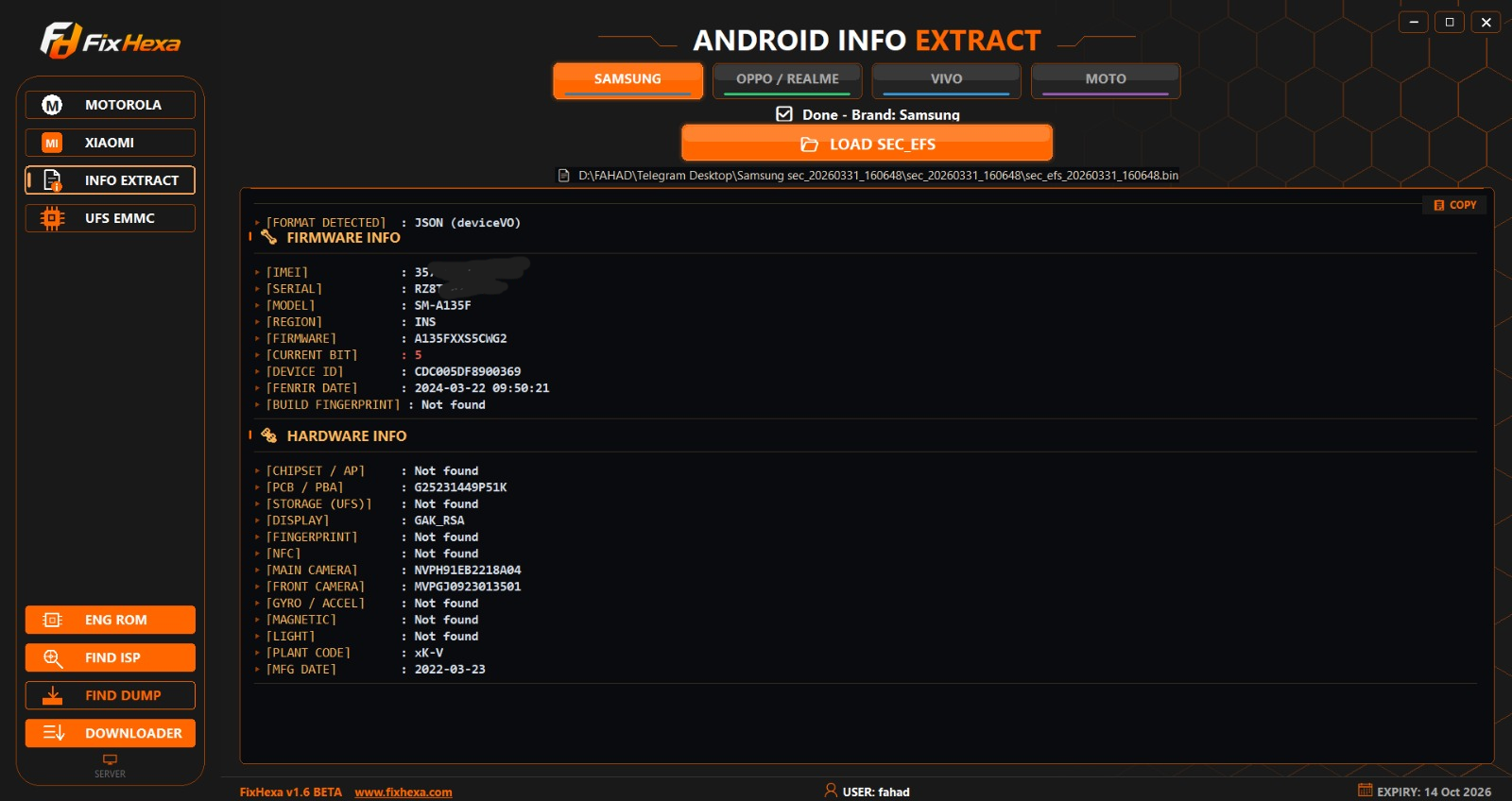The width and height of the screenshot is (1512, 801).
Task: Click the FIRMWARE INFO heading
Action: [x=344, y=238]
